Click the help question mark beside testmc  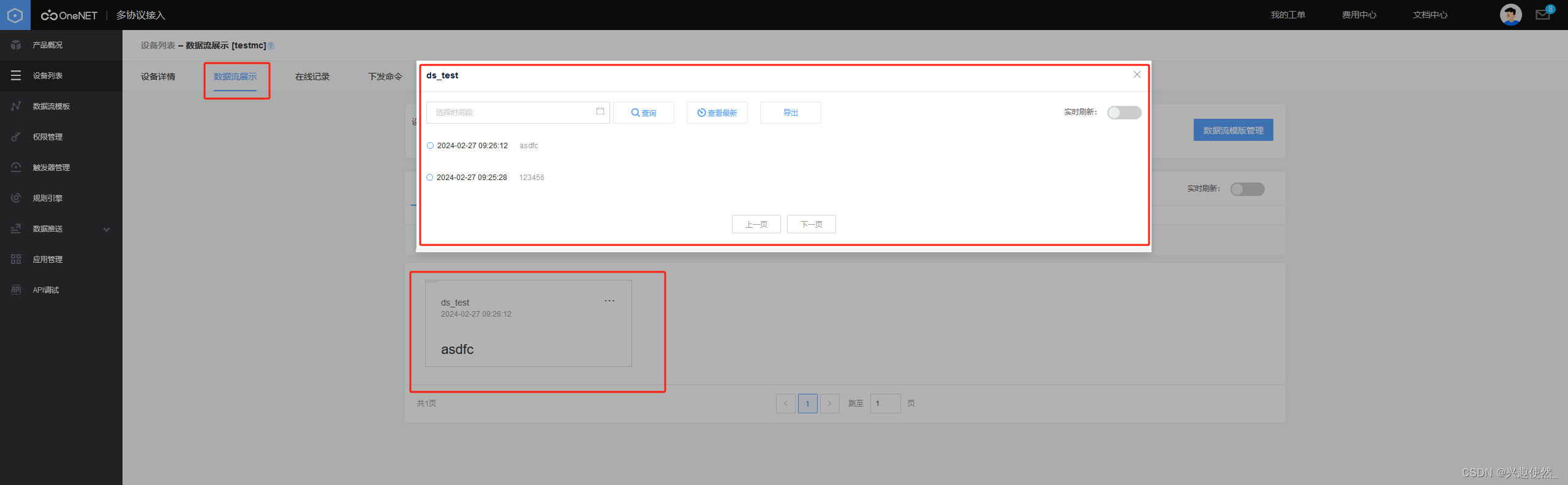tap(271, 46)
